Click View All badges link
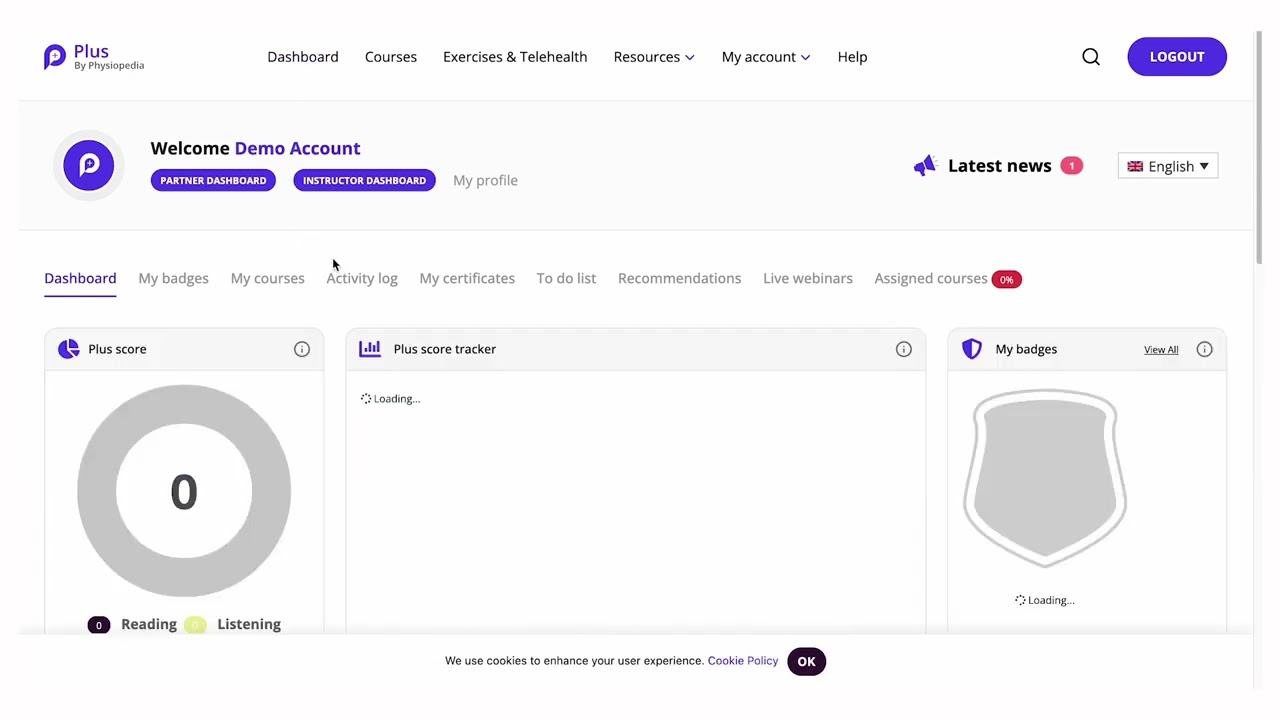1280x720 pixels. (x=1161, y=349)
